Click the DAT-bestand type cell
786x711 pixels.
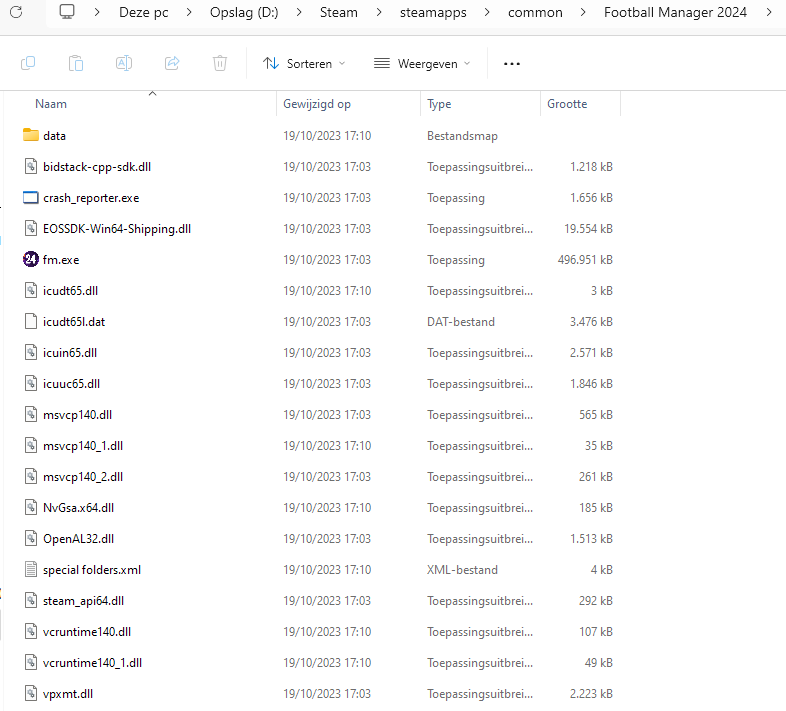coord(461,321)
